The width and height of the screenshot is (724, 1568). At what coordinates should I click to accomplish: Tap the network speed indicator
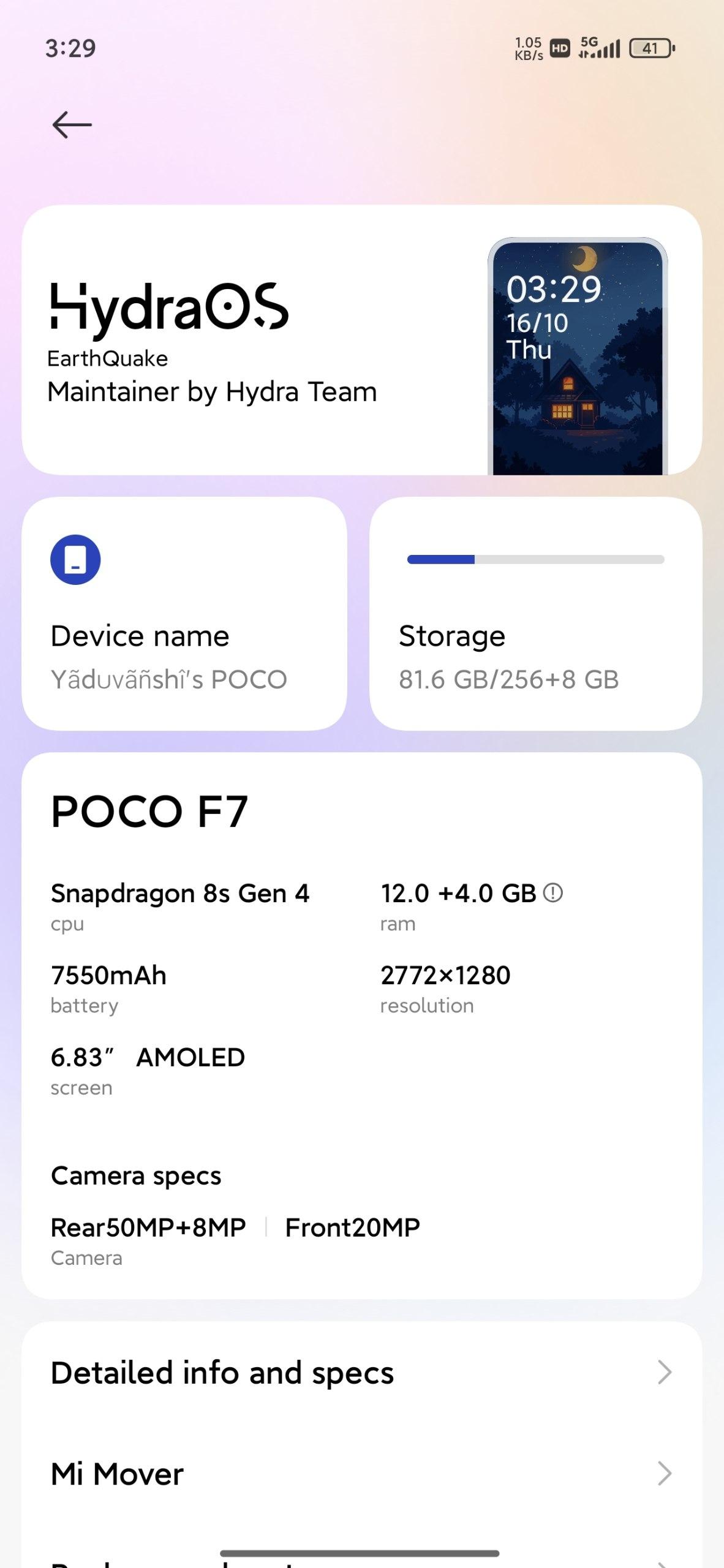(529, 48)
